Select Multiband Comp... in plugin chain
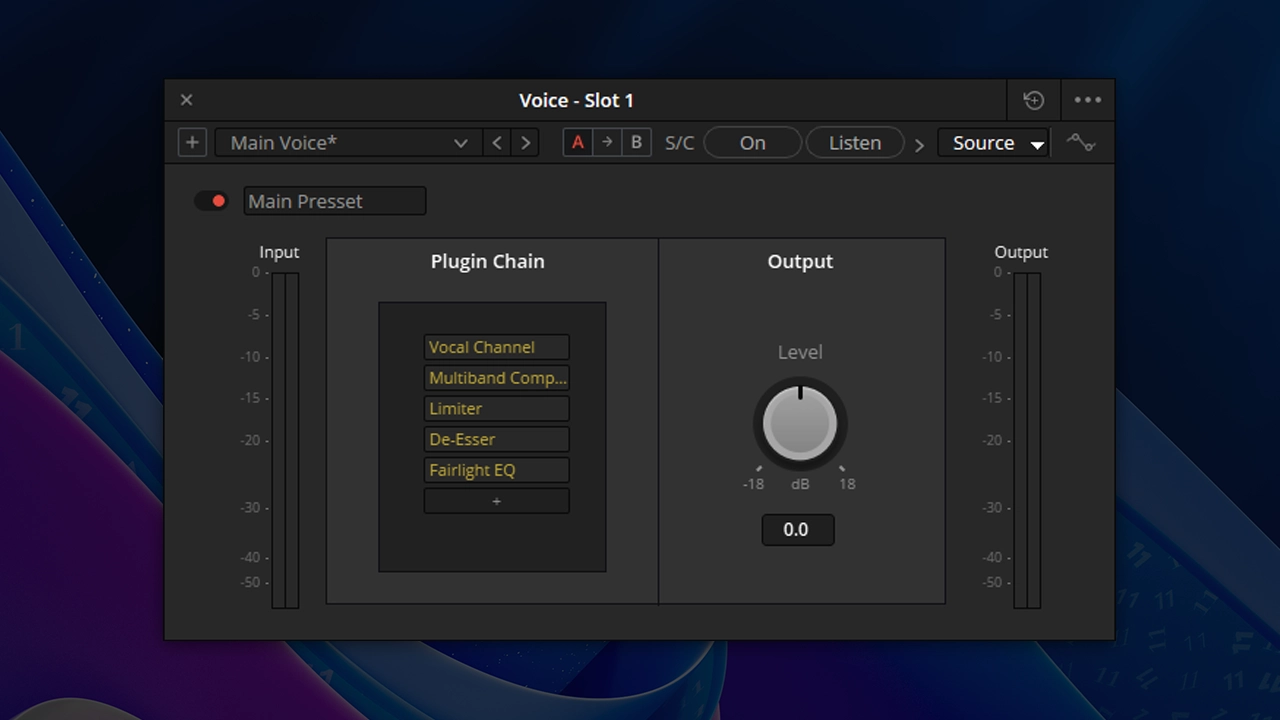The height and width of the screenshot is (720, 1280). tap(496, 378)
